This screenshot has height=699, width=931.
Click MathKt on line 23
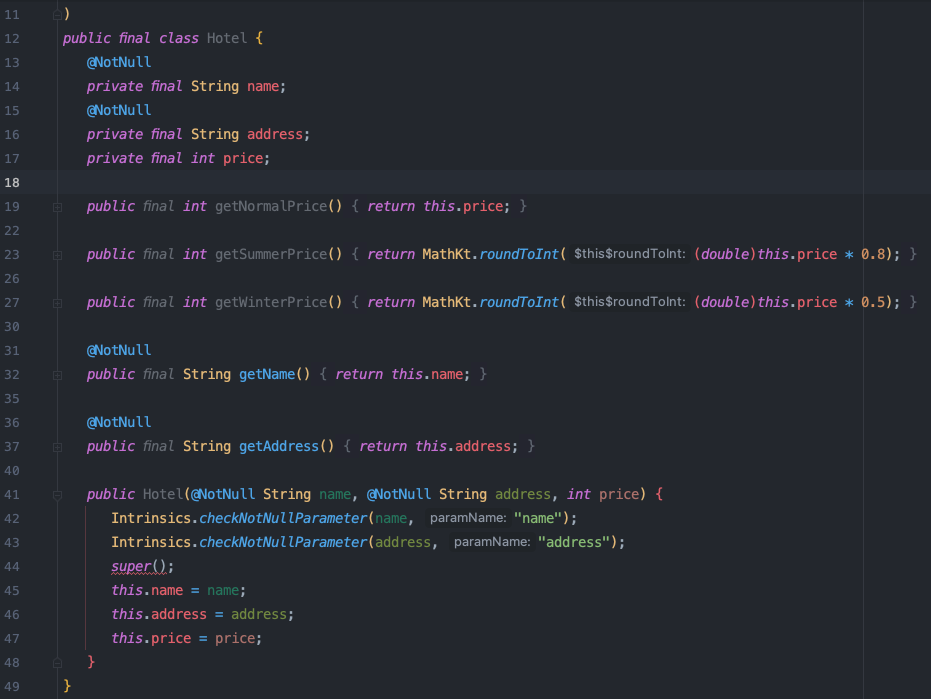[x=446, y=254]
